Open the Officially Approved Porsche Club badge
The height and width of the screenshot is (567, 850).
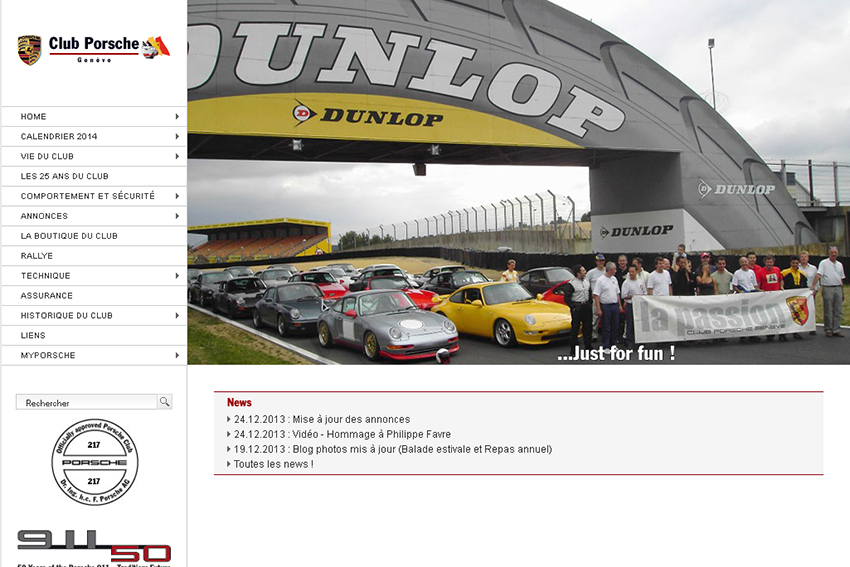point(95,462)
